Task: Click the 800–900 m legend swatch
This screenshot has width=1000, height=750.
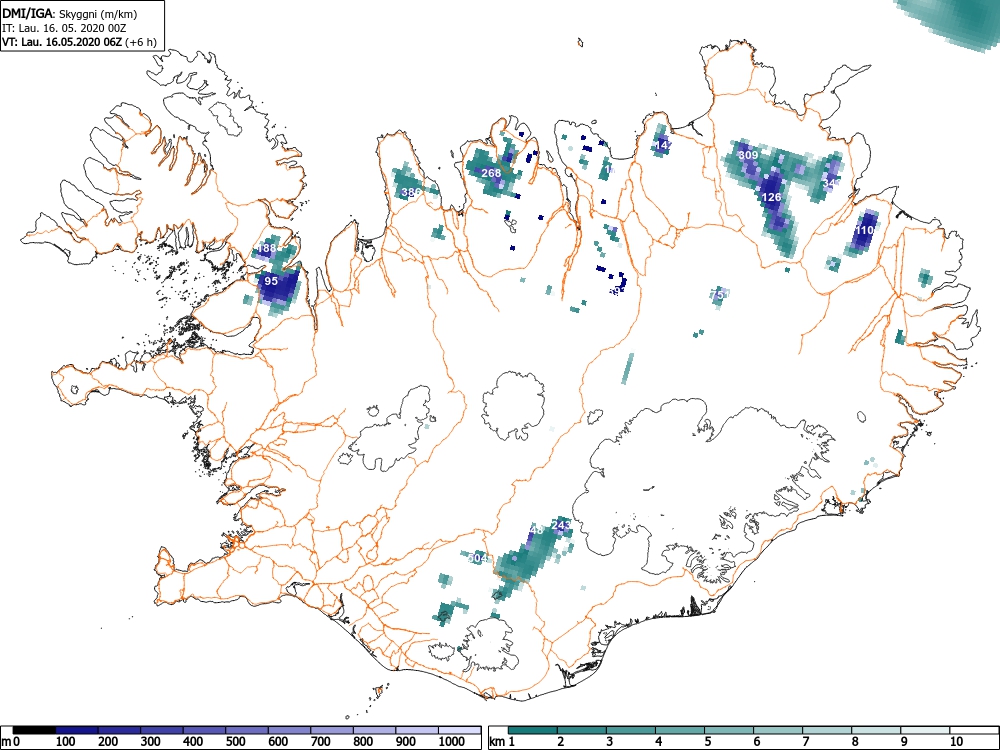Action: [x=374, y=730]
